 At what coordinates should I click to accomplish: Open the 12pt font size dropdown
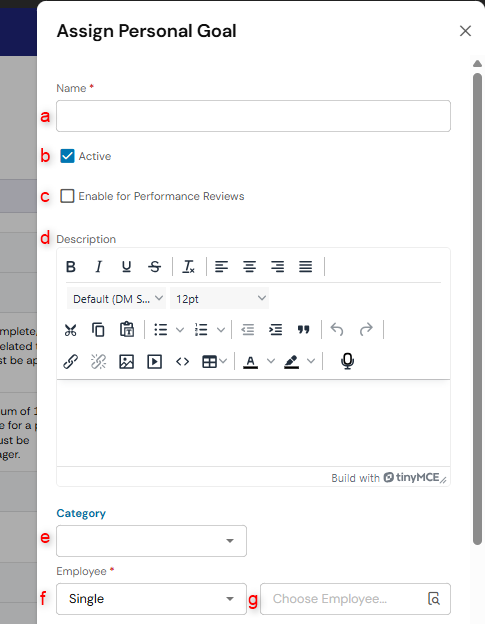pyautogui.click(x=220, y=298)
